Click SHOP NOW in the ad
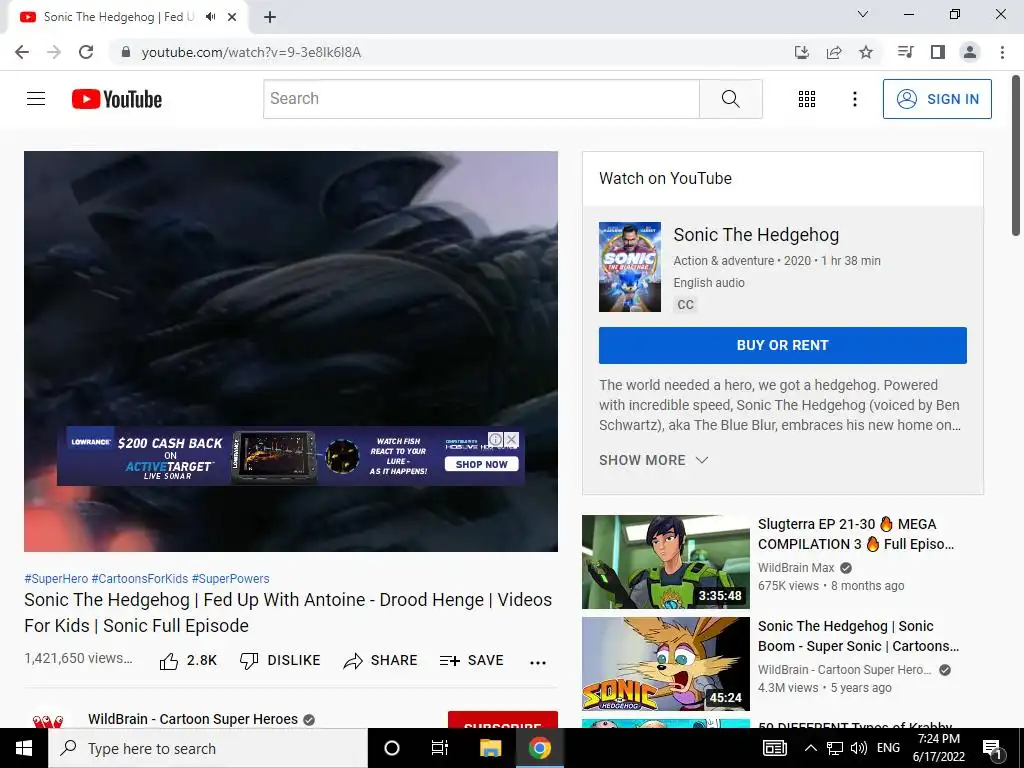 pyautogui.click(x=481, y=464)
